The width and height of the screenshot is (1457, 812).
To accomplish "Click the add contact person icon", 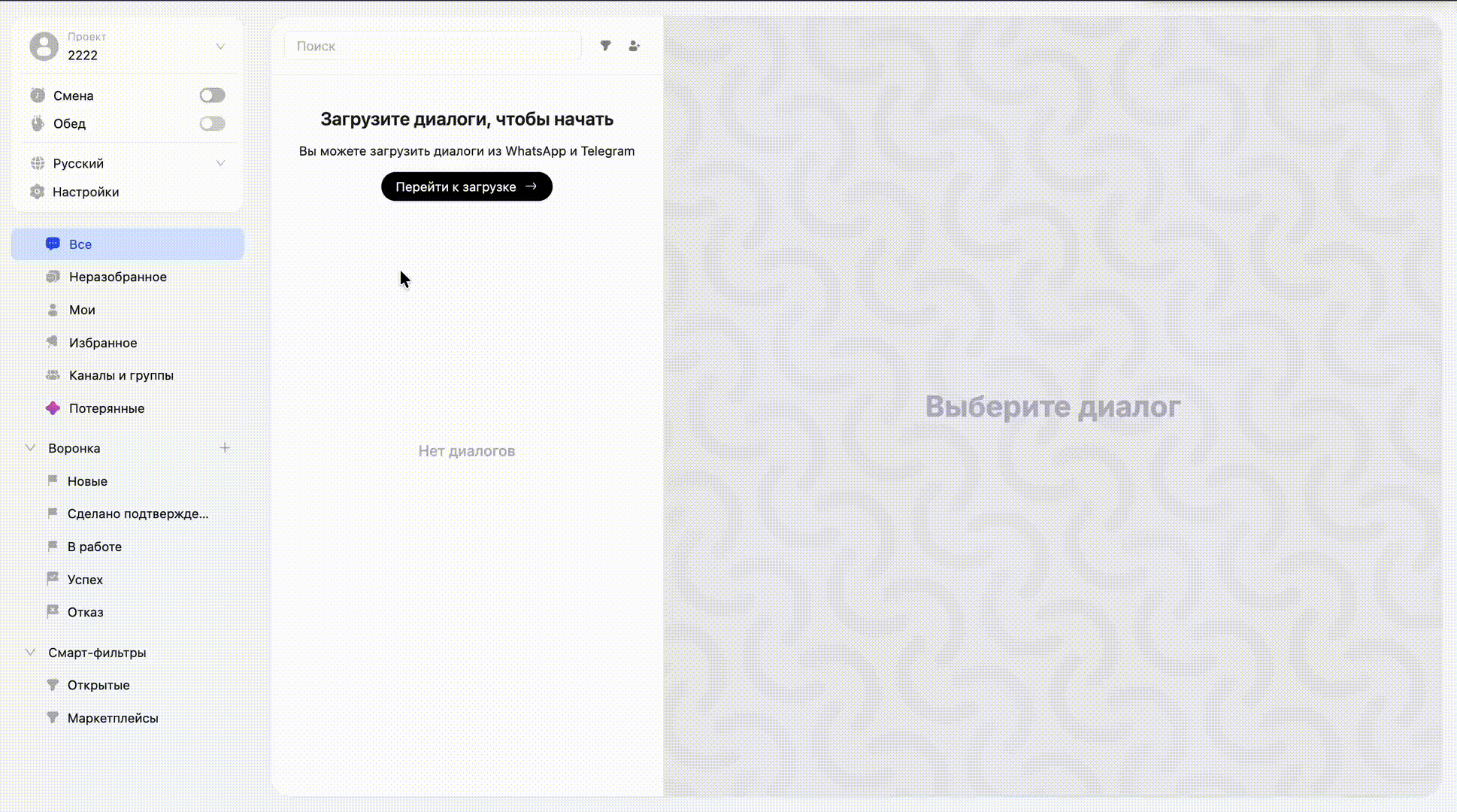I will 634,46.
